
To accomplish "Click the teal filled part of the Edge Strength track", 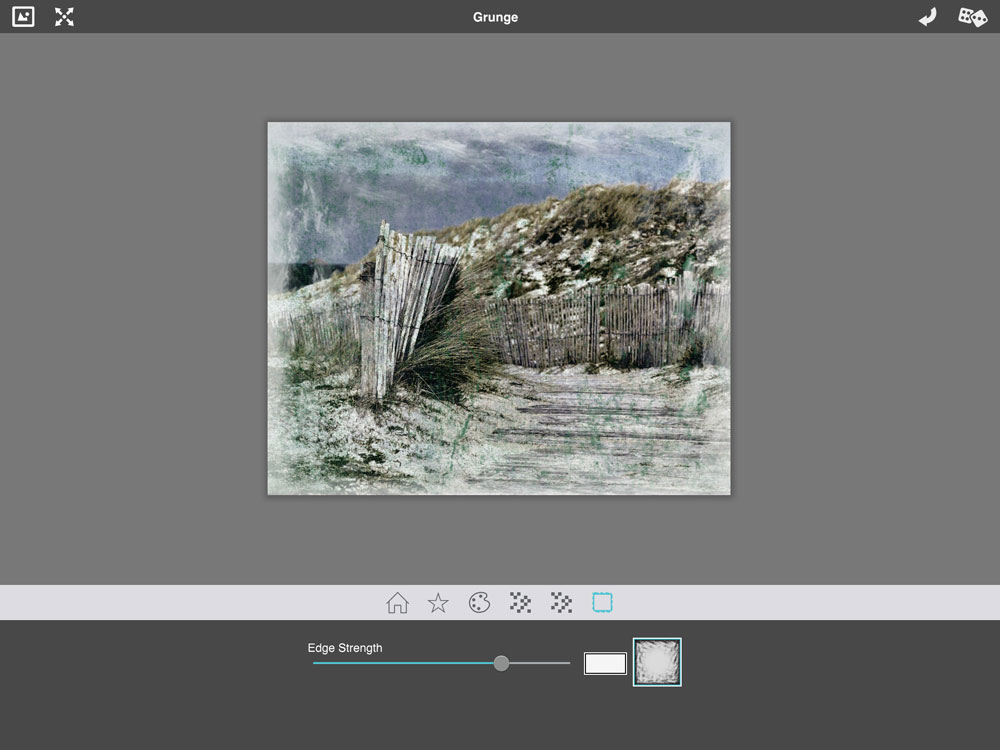I will click(x=400, y=663).
